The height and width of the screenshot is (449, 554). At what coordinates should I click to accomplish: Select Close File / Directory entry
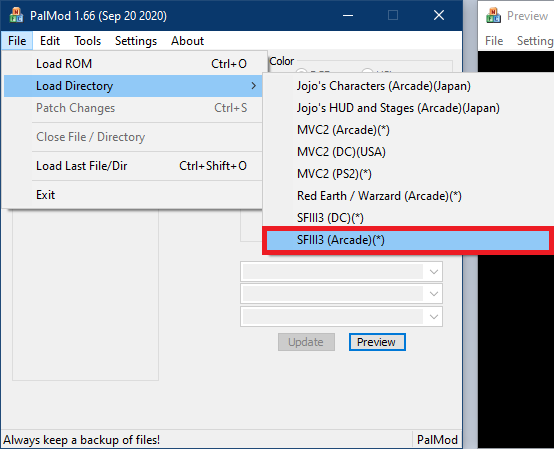coord(133,137)
